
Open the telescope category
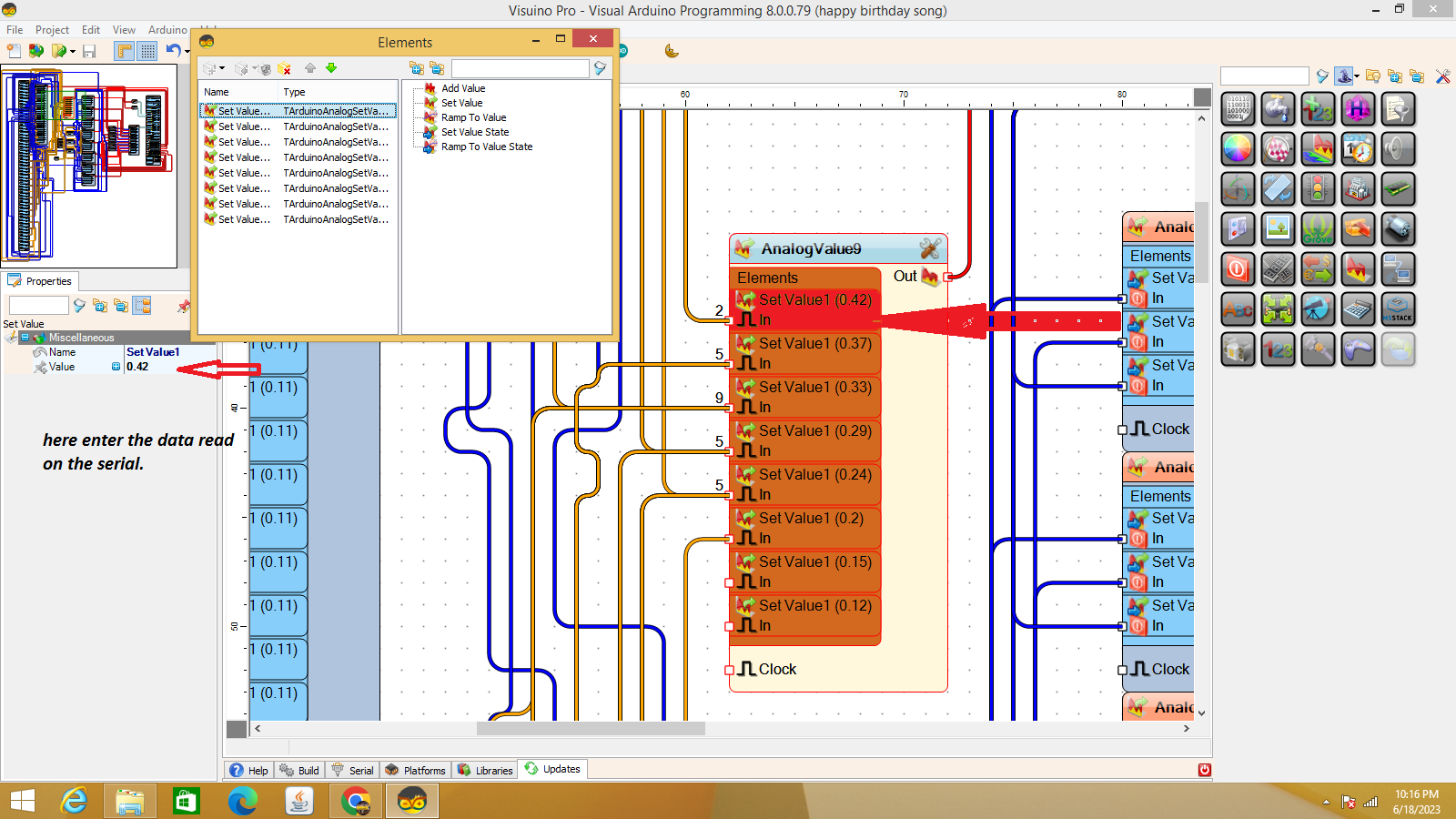click(1318, 309)
